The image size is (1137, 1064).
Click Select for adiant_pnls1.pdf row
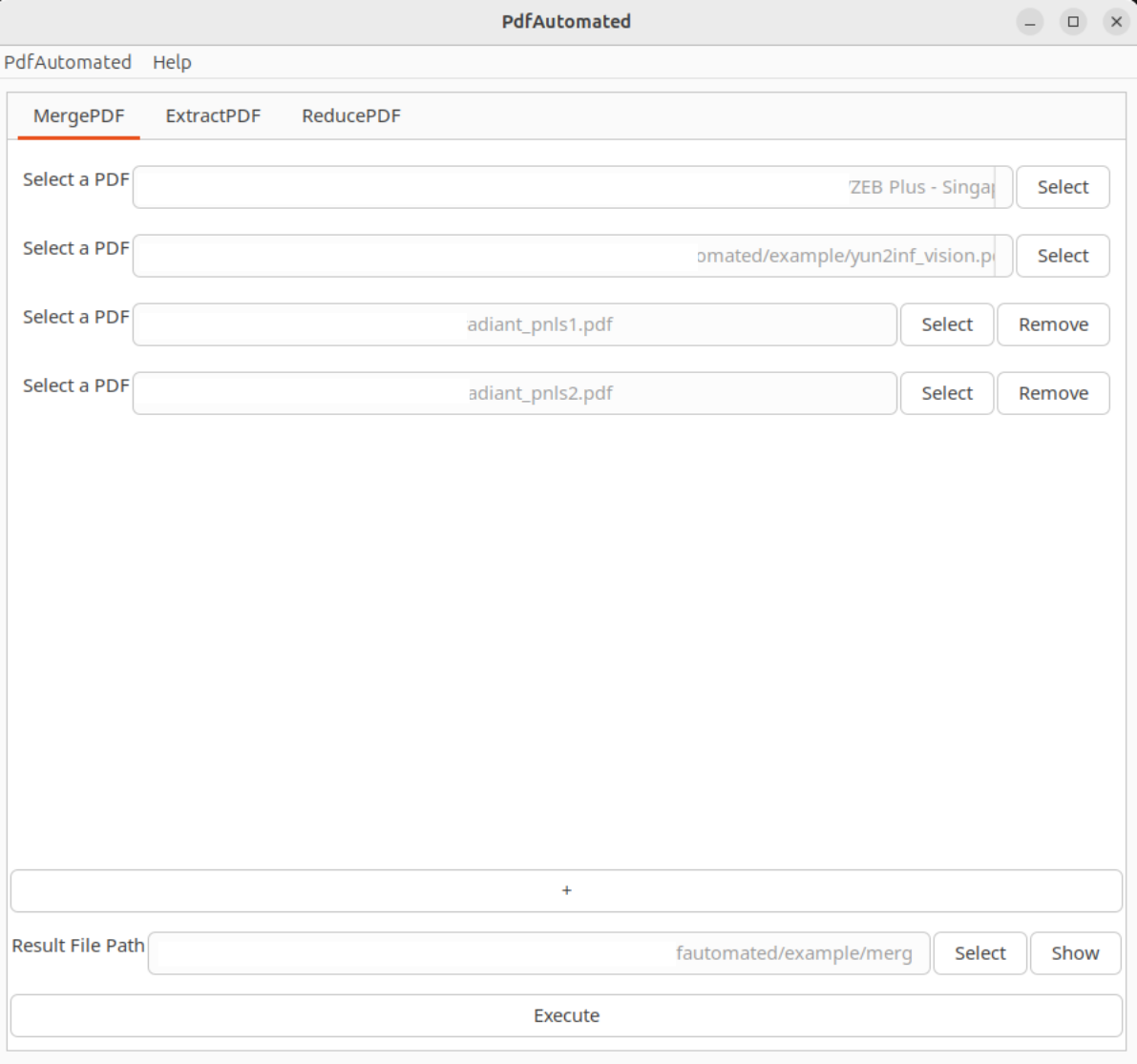click(x=946, y=324)
